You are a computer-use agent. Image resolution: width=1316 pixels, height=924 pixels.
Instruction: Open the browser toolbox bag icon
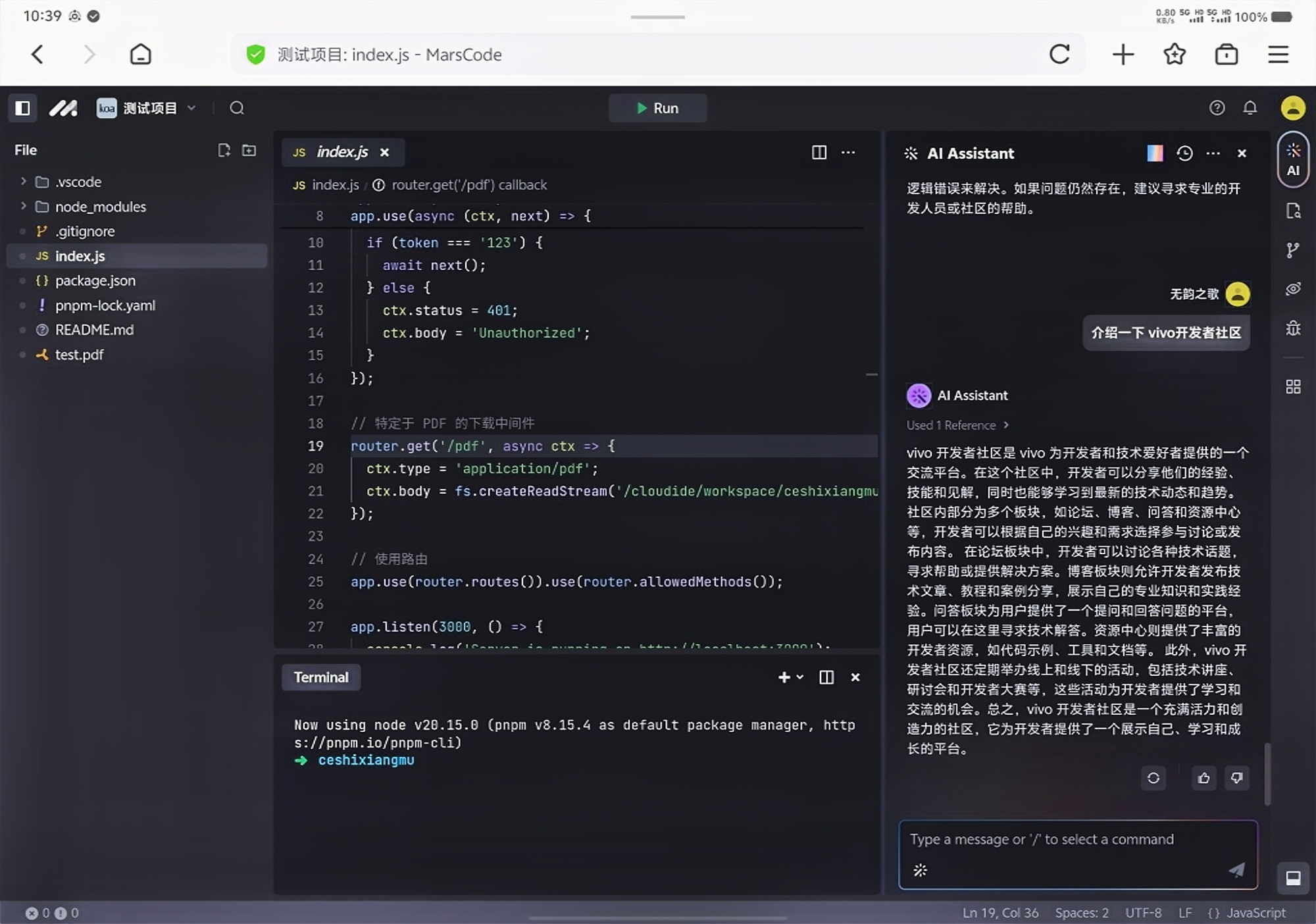click(1226, 54)
